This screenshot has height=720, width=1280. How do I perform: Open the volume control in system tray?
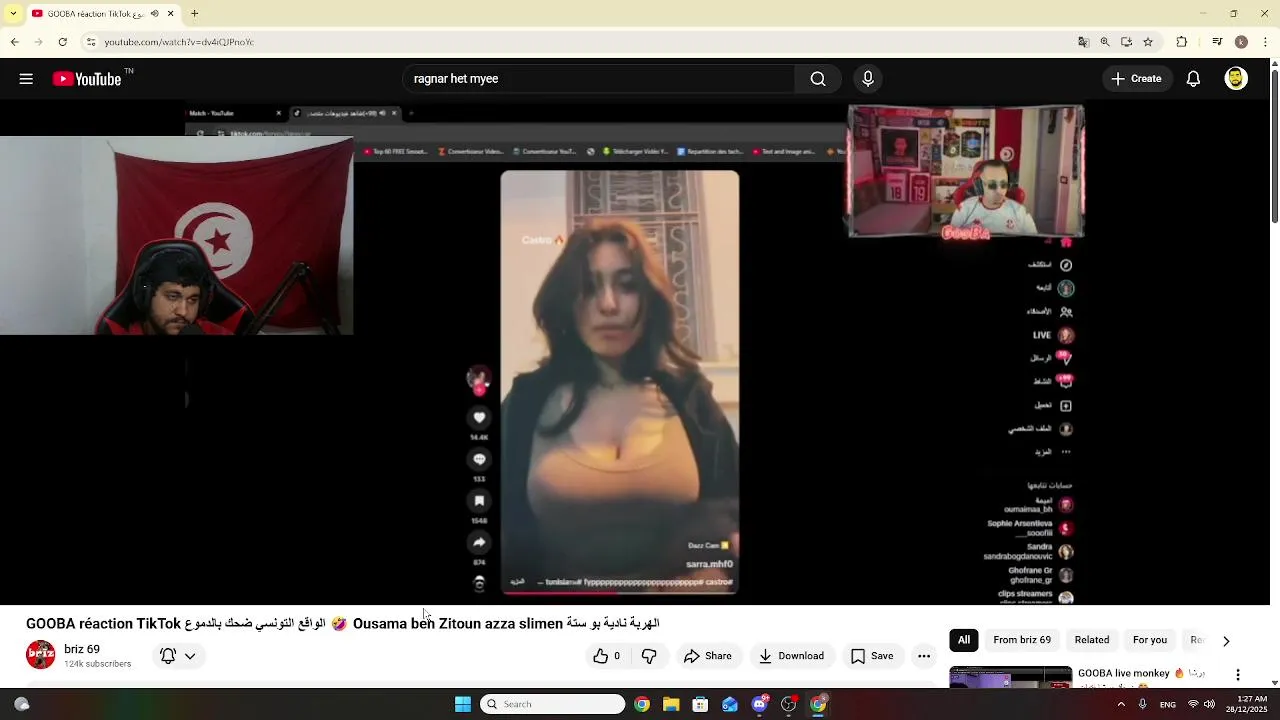[1209, 704]
